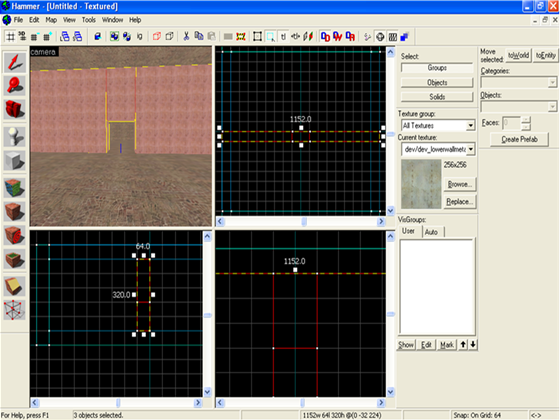Click the larger grid size icon
The width and height of the screenshot is (560, 420).
pyautogui.click(x=48, y=36)
